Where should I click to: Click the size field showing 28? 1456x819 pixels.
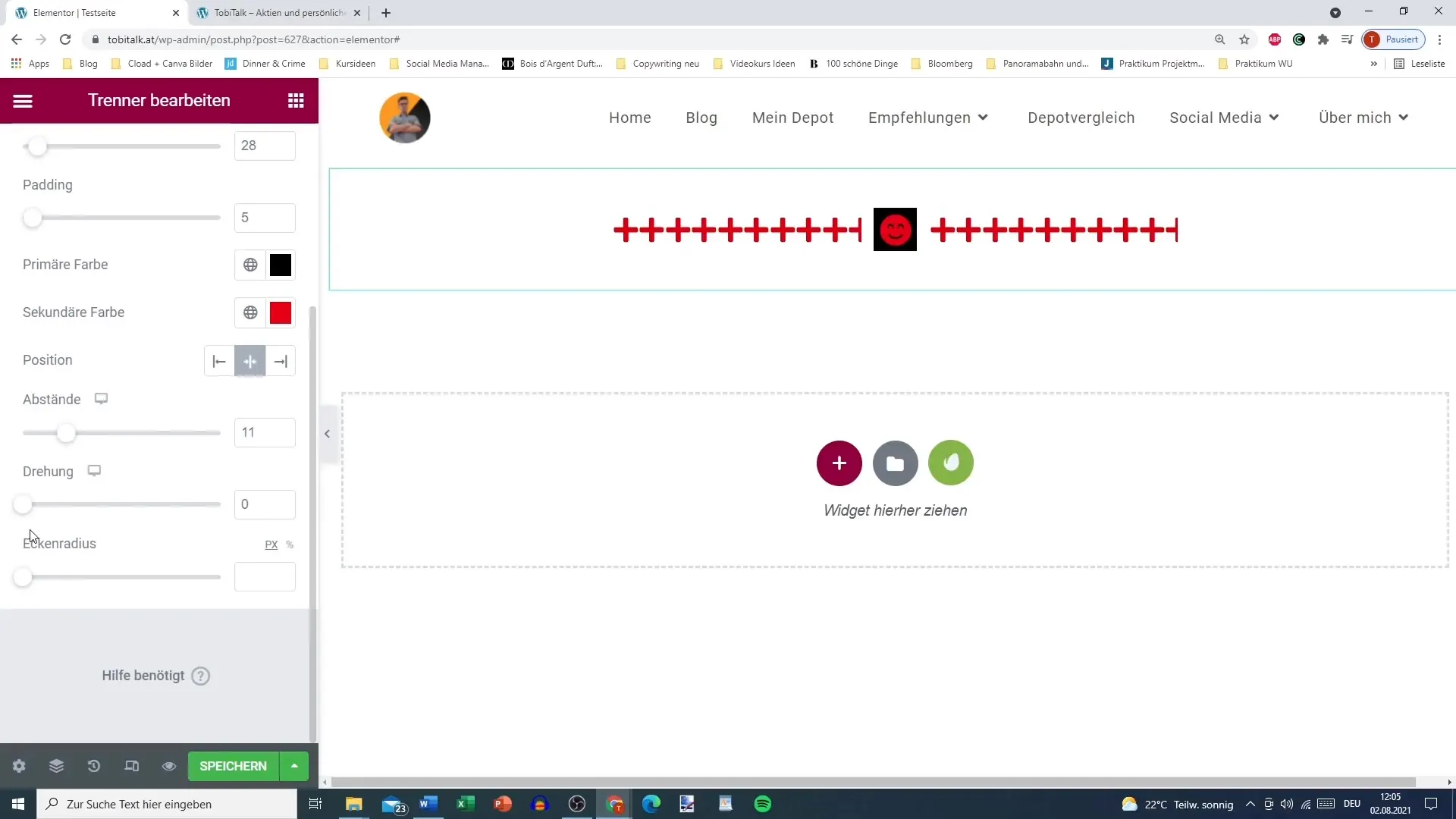tap(265, 146)
